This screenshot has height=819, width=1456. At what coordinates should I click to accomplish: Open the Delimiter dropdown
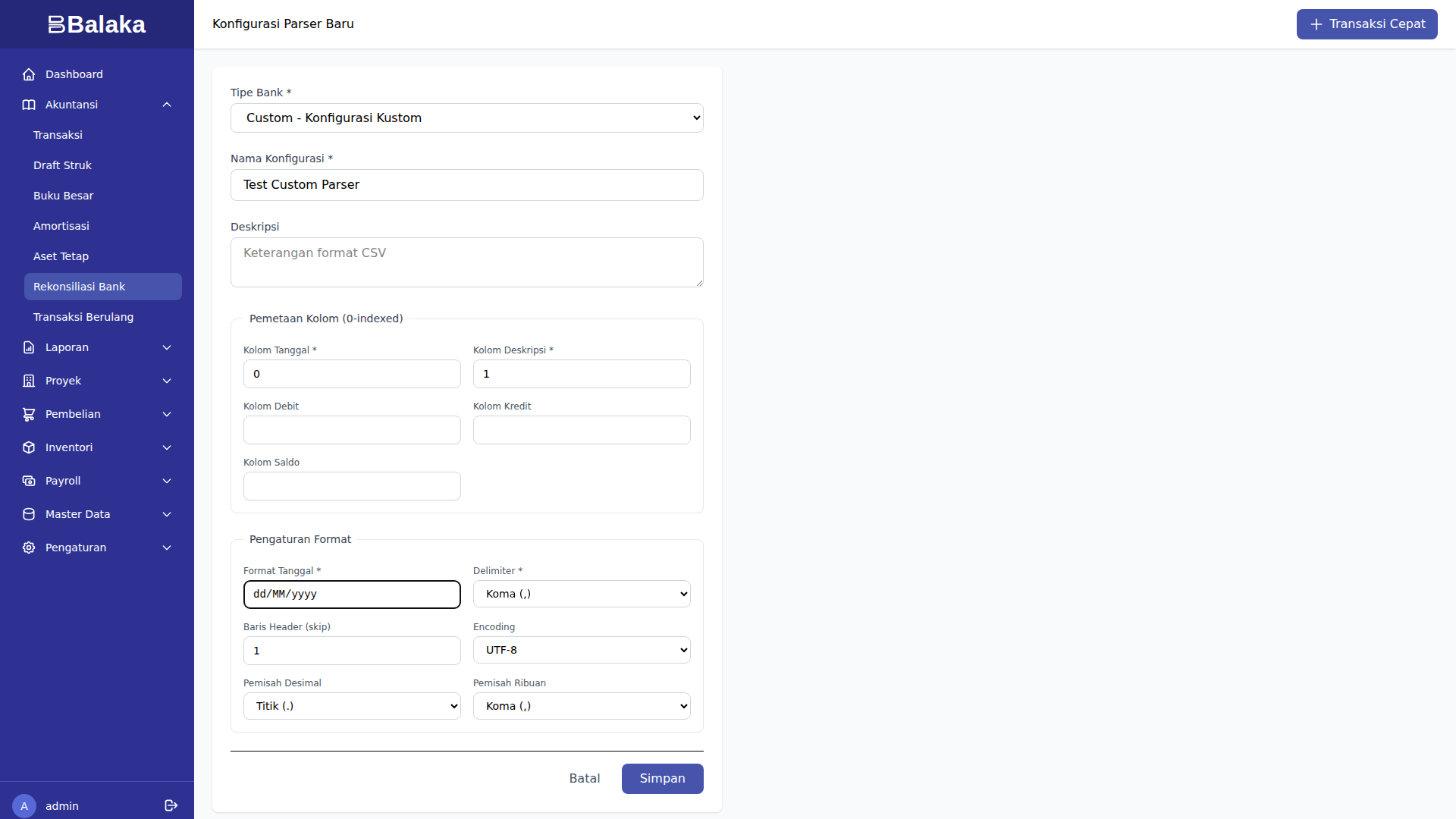click(581, 594)
